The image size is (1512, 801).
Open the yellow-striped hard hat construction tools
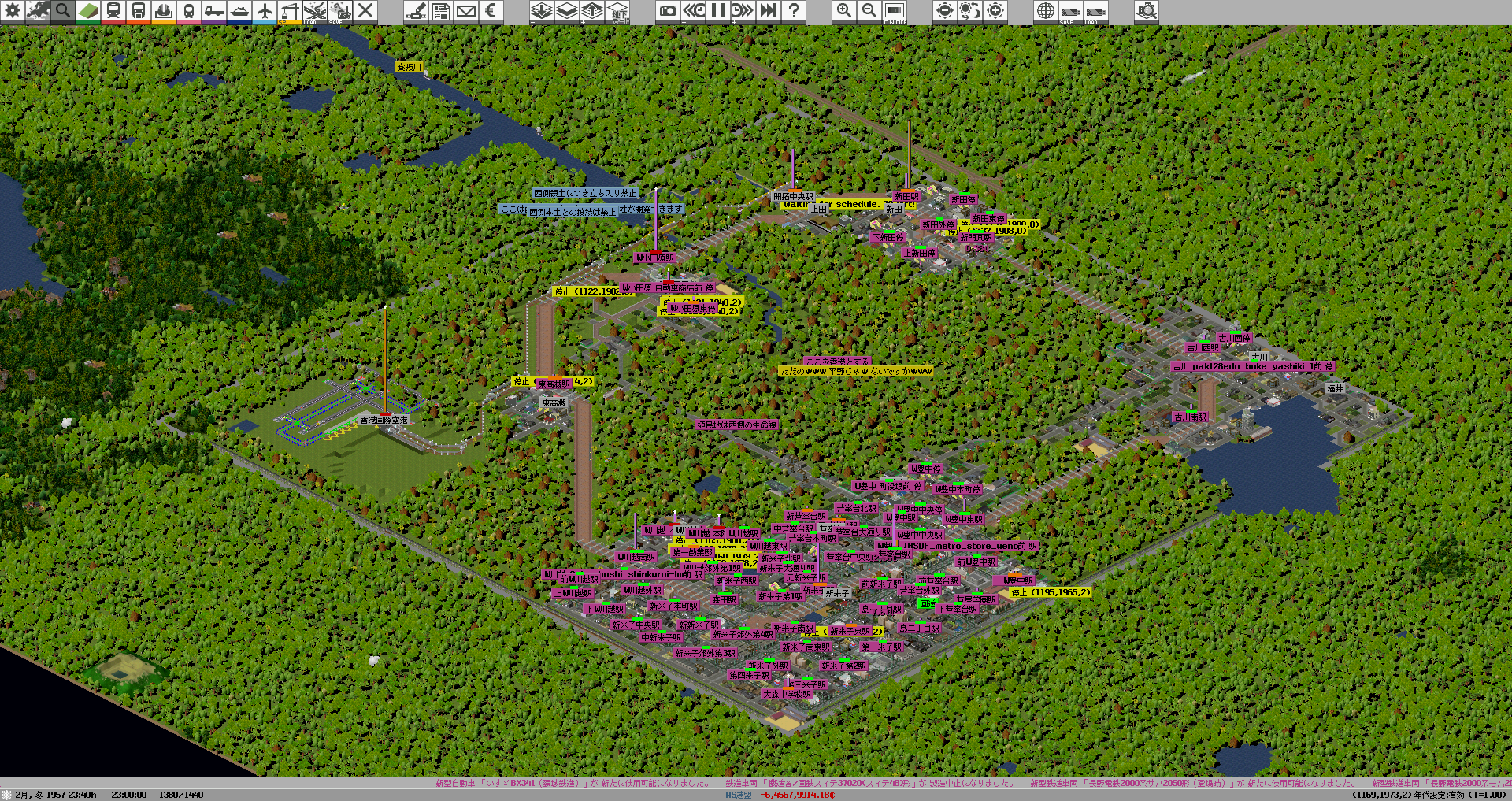[x=164, y=11]
